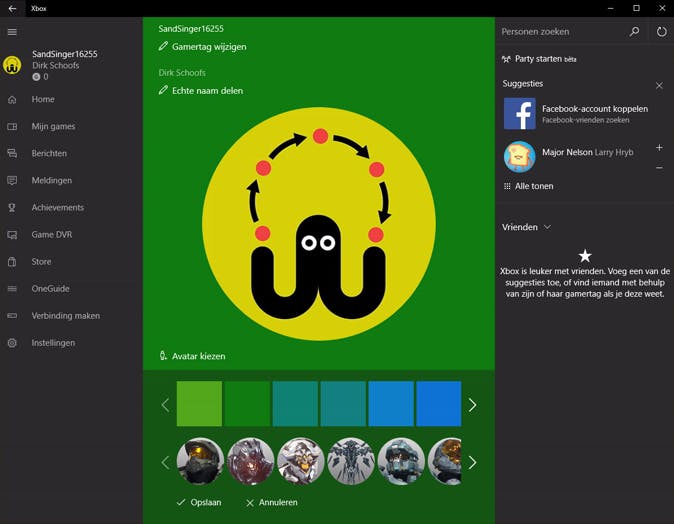
Task: Click Major Nelson avatar picture
Action: [520, 156]
